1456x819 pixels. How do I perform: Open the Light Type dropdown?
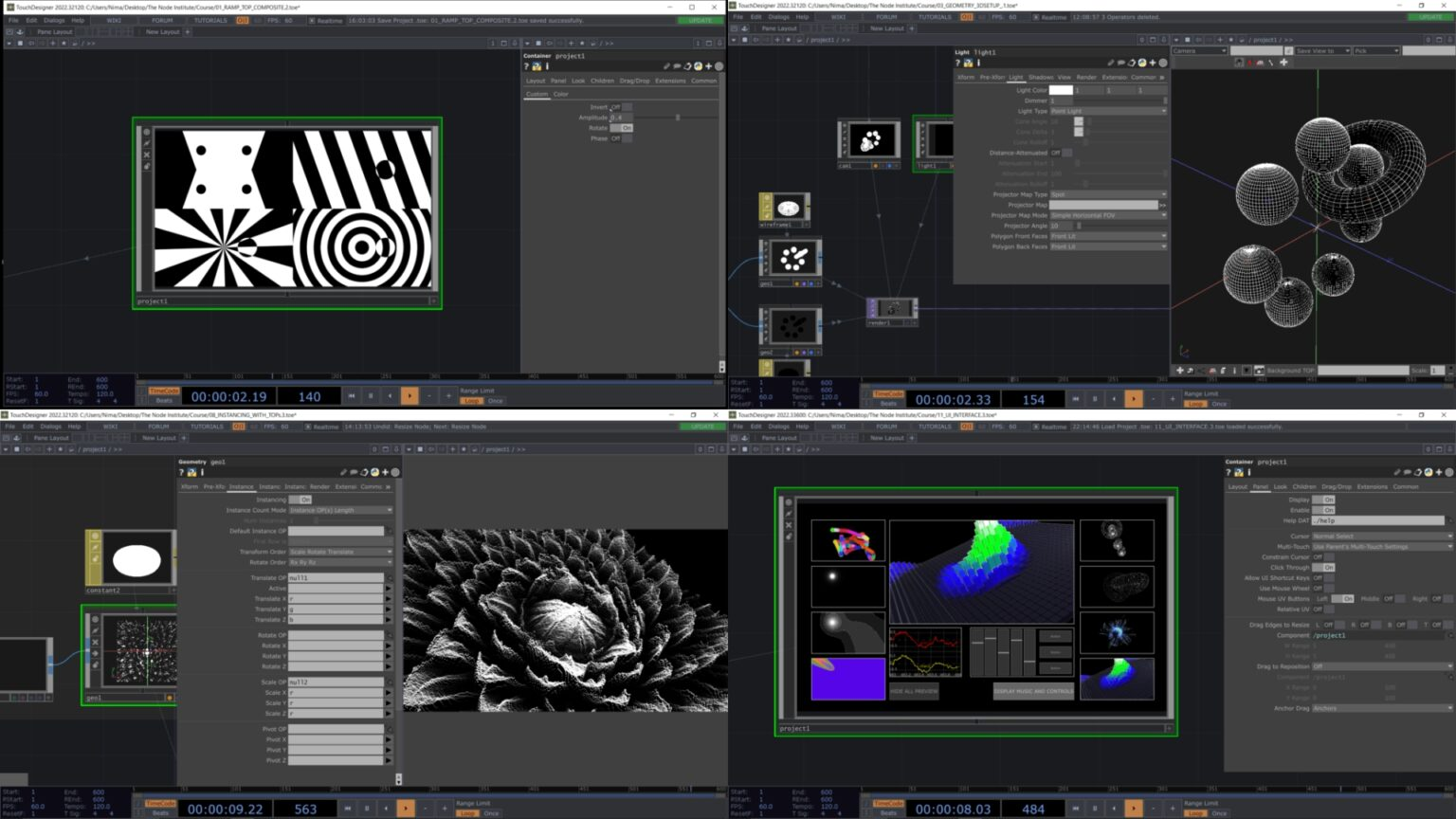click(1106, 111)
